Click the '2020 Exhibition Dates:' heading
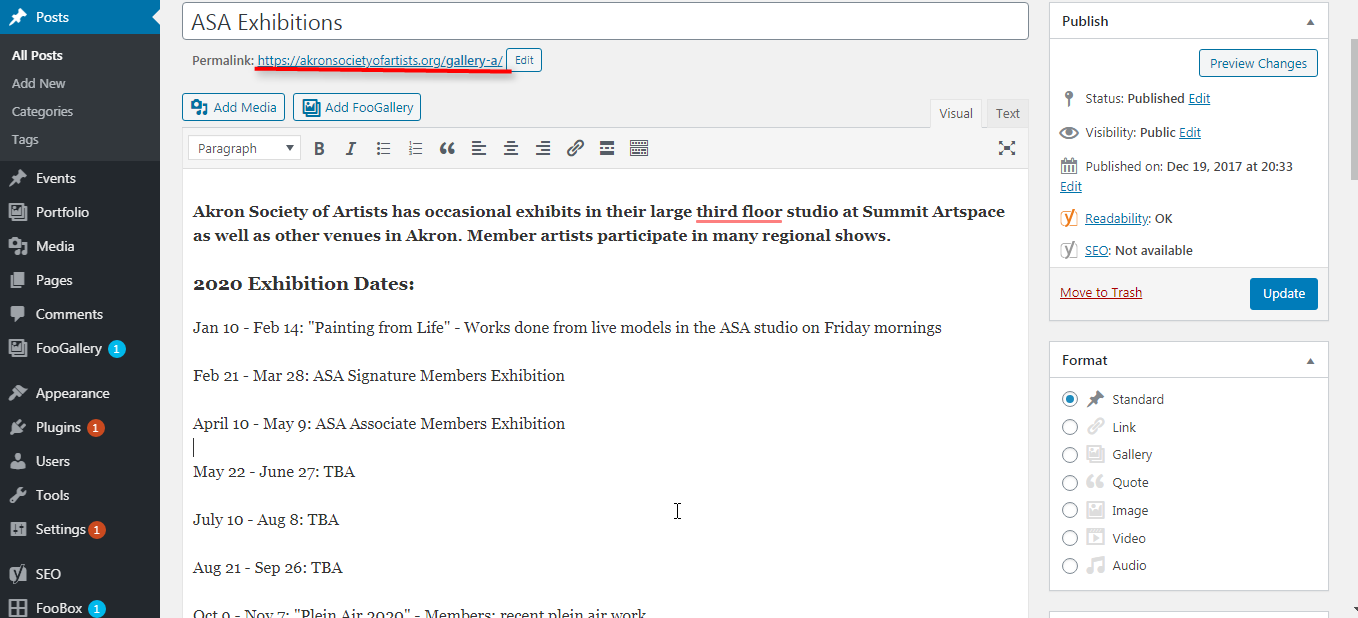 304,284
